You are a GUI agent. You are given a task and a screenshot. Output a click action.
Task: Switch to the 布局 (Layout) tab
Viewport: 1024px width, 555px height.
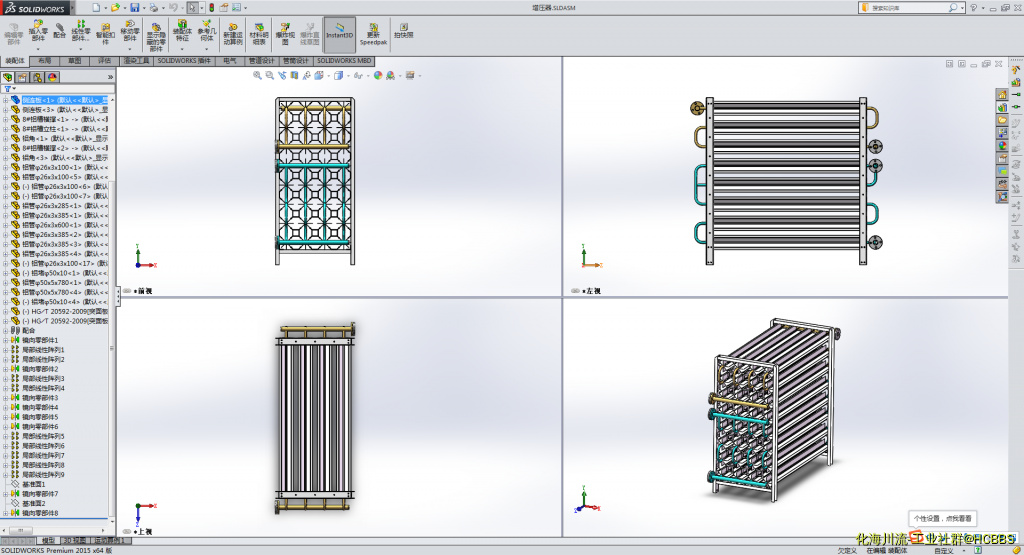pos(45,60)
